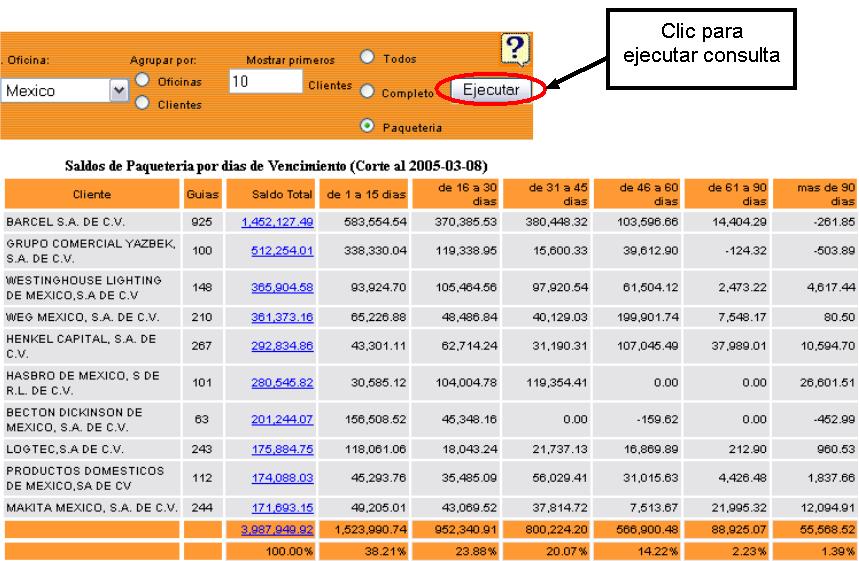Click the total 55,568.52
The height and width of the screenshot is (561, 859).
(x=827, y=530)
